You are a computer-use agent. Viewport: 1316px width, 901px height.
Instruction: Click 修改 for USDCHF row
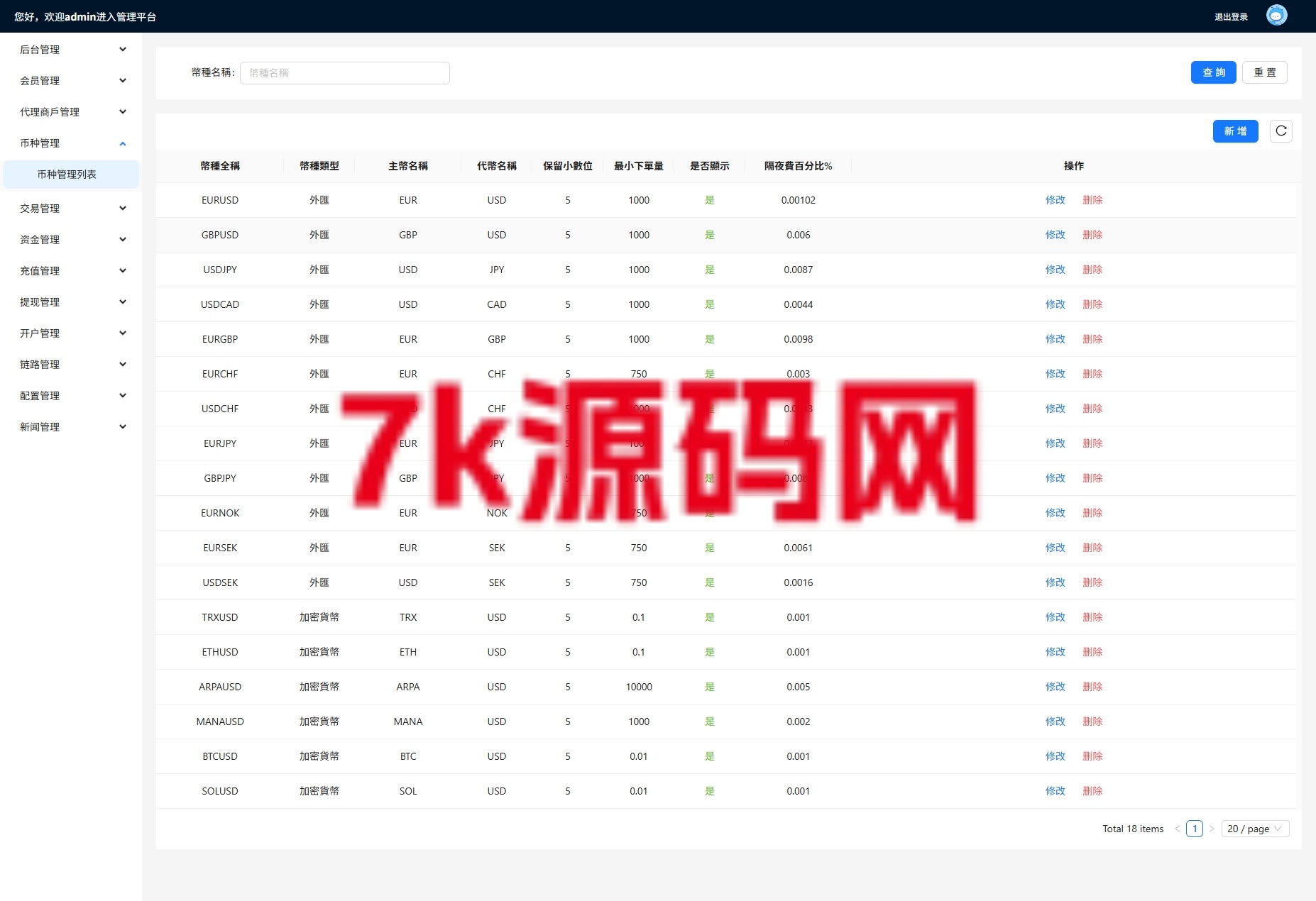[x=1055, y=409]
